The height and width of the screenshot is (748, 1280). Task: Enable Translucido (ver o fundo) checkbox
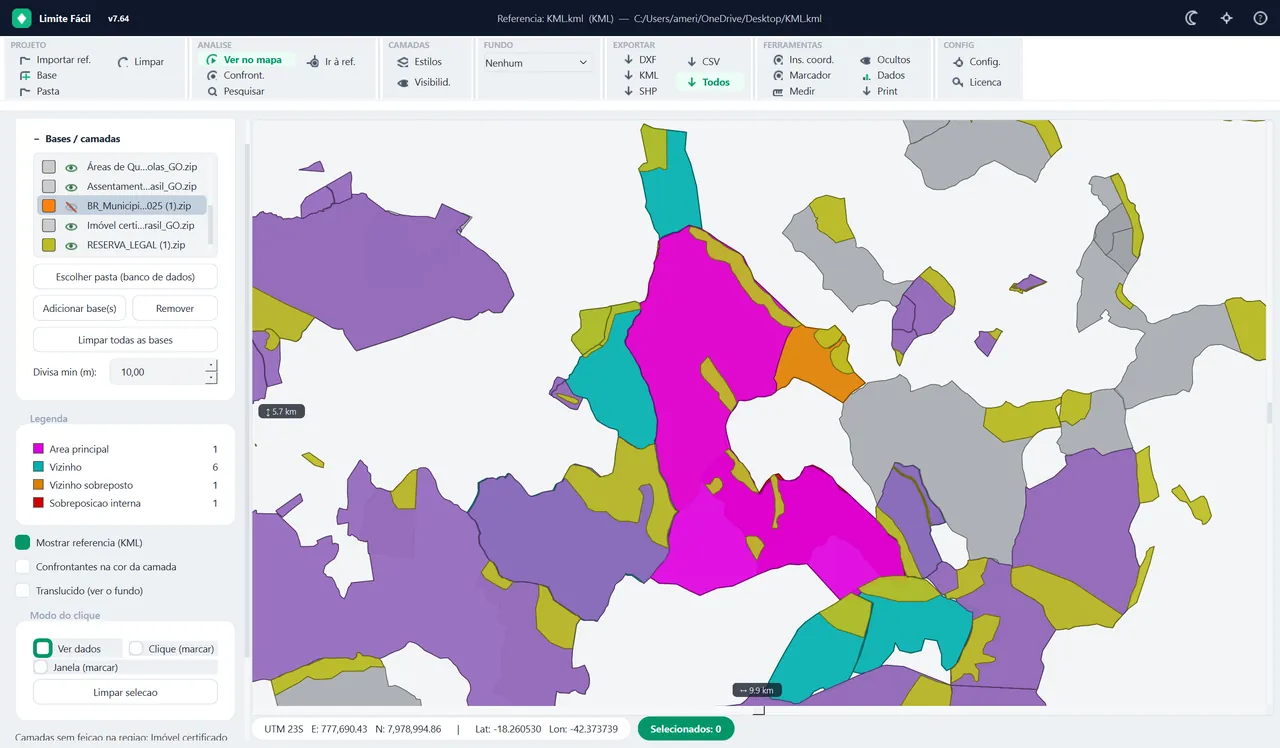tap(23, 591)
